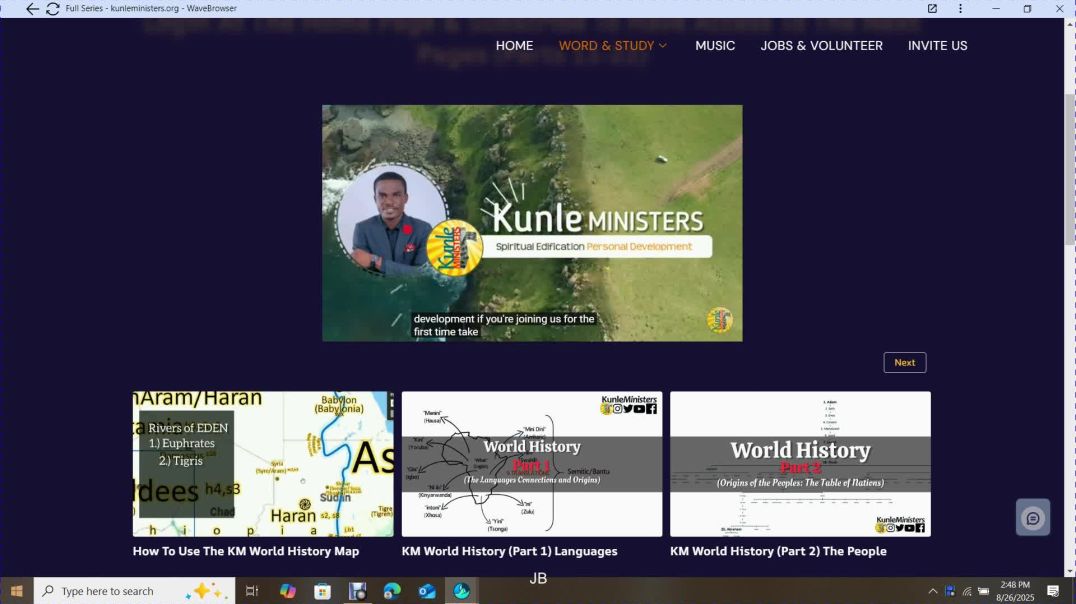Open the notification center icon
The width and height of the screenshot is (1076, 604).
(x=1053, y=591)
